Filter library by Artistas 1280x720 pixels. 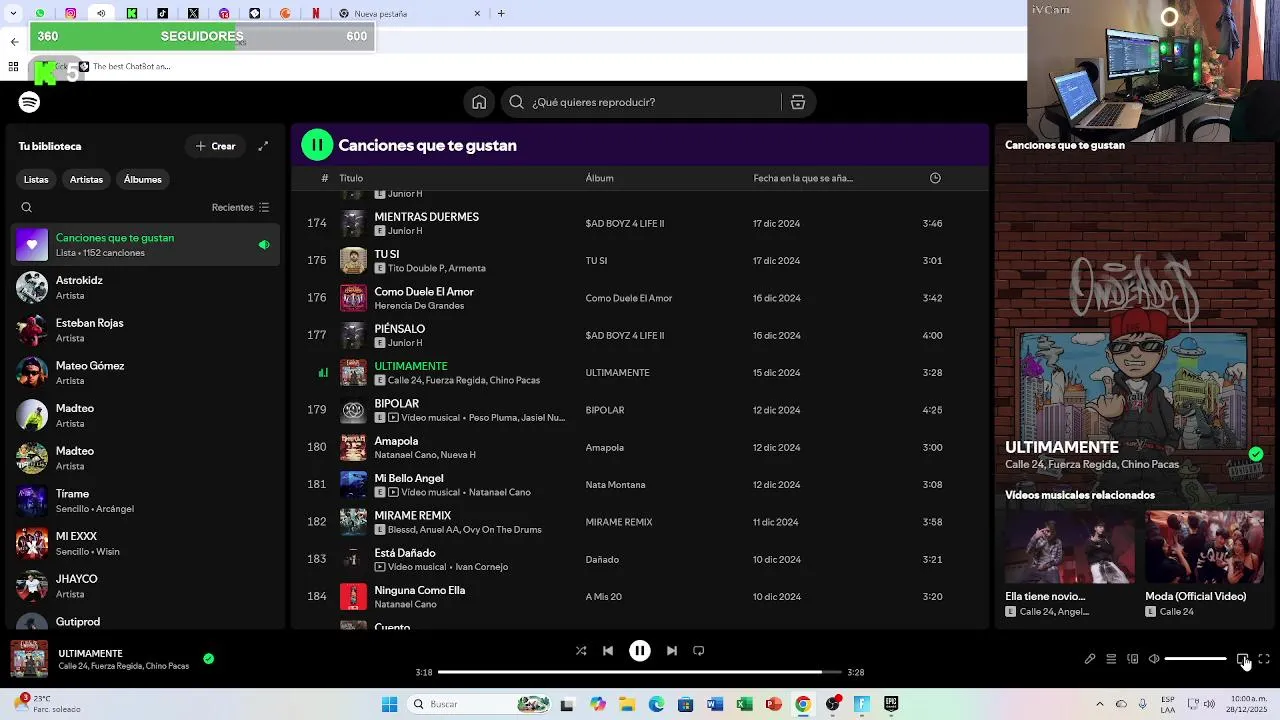86,180
